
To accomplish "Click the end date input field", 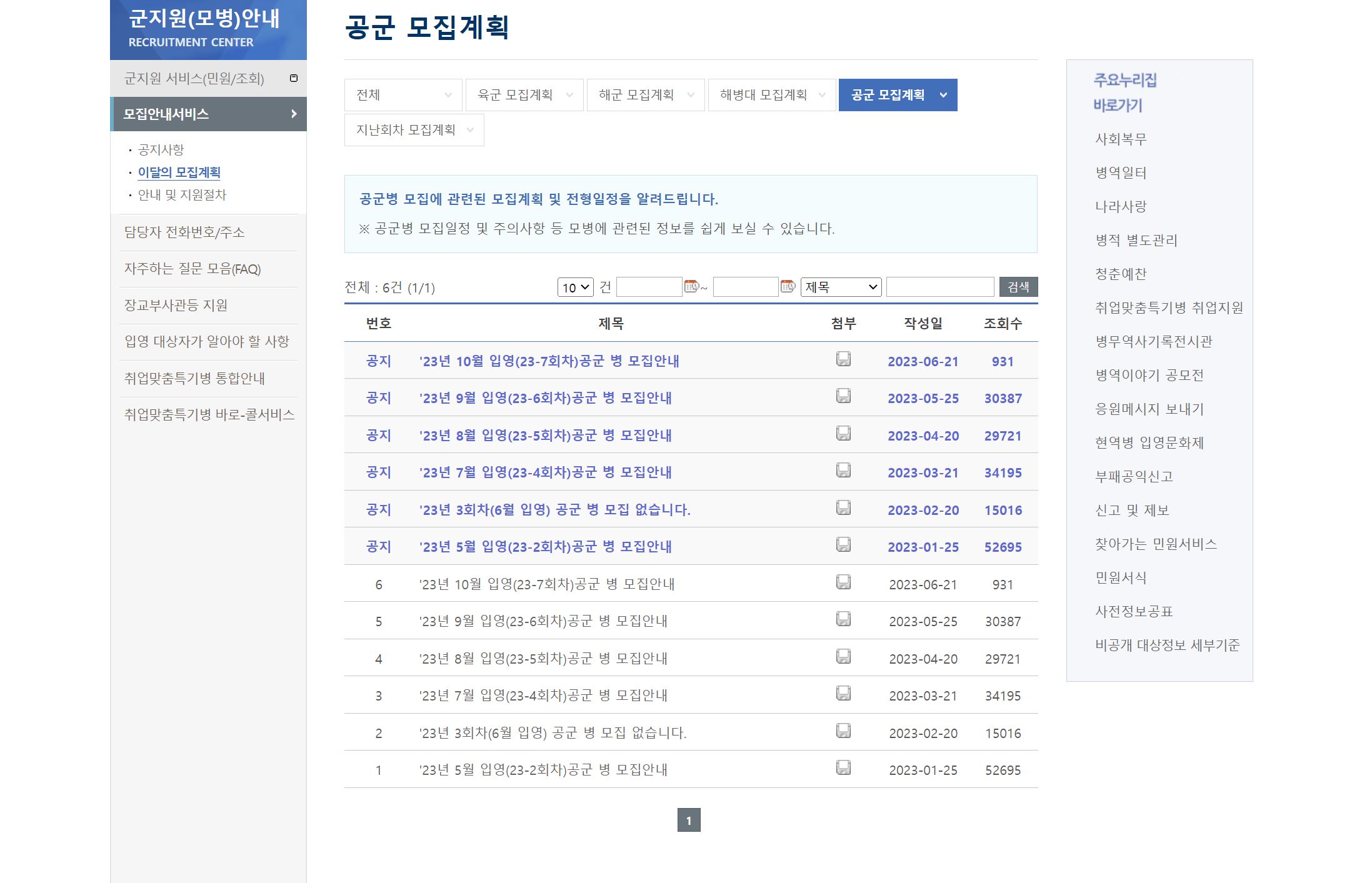I will 746,287.
